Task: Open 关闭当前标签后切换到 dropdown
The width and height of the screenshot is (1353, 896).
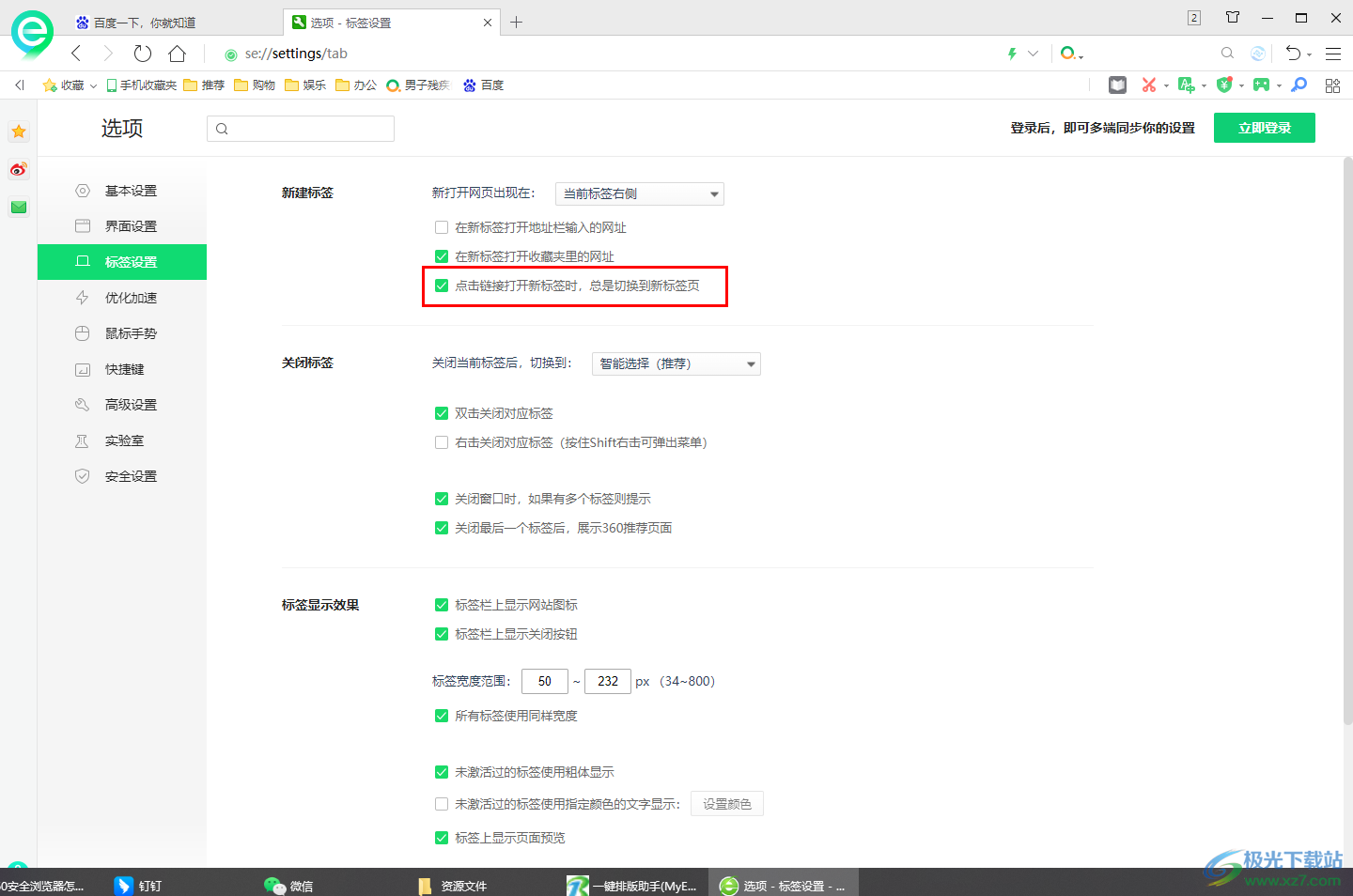Action: click(x=676, y=363)
